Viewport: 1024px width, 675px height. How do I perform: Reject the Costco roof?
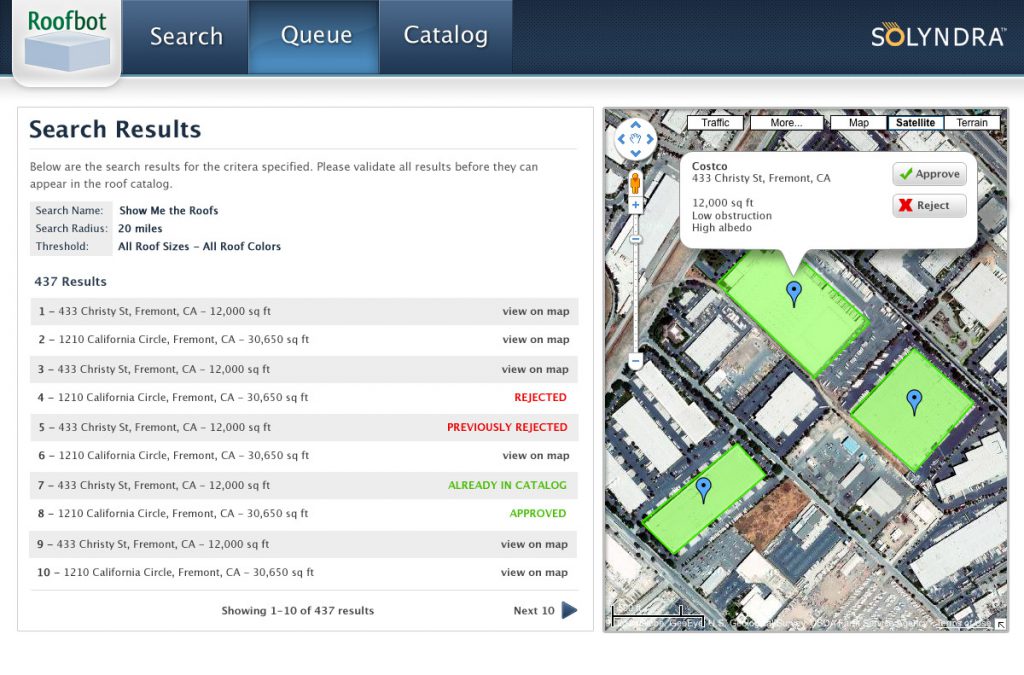point(929,206)
